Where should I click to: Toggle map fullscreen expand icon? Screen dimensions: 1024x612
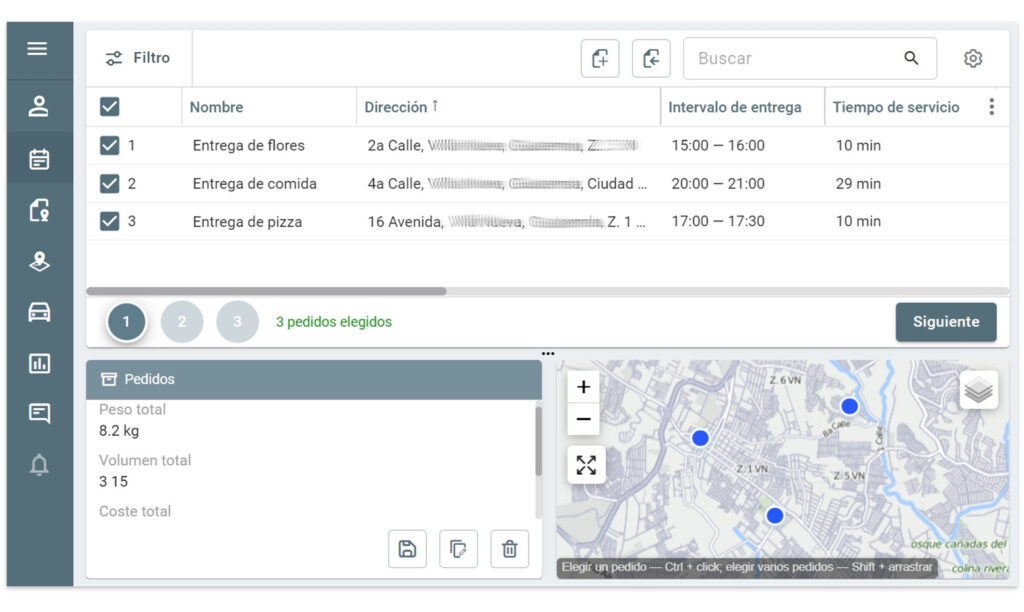585,465
